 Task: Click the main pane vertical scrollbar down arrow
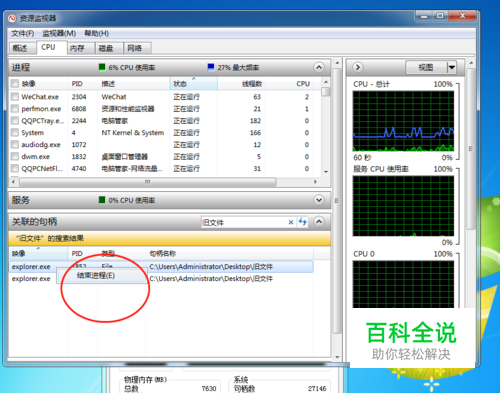(337, 357)
